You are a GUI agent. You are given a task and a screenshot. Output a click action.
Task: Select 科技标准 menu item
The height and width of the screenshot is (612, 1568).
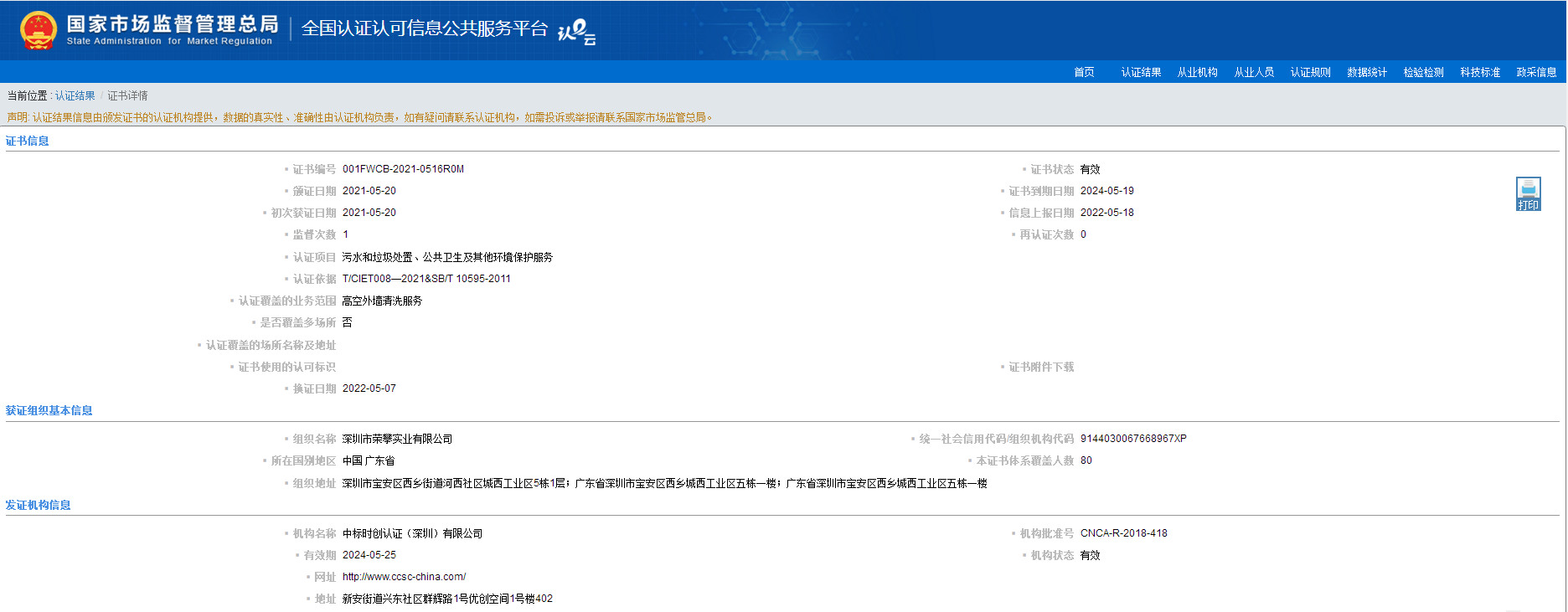click(1480, 72)
